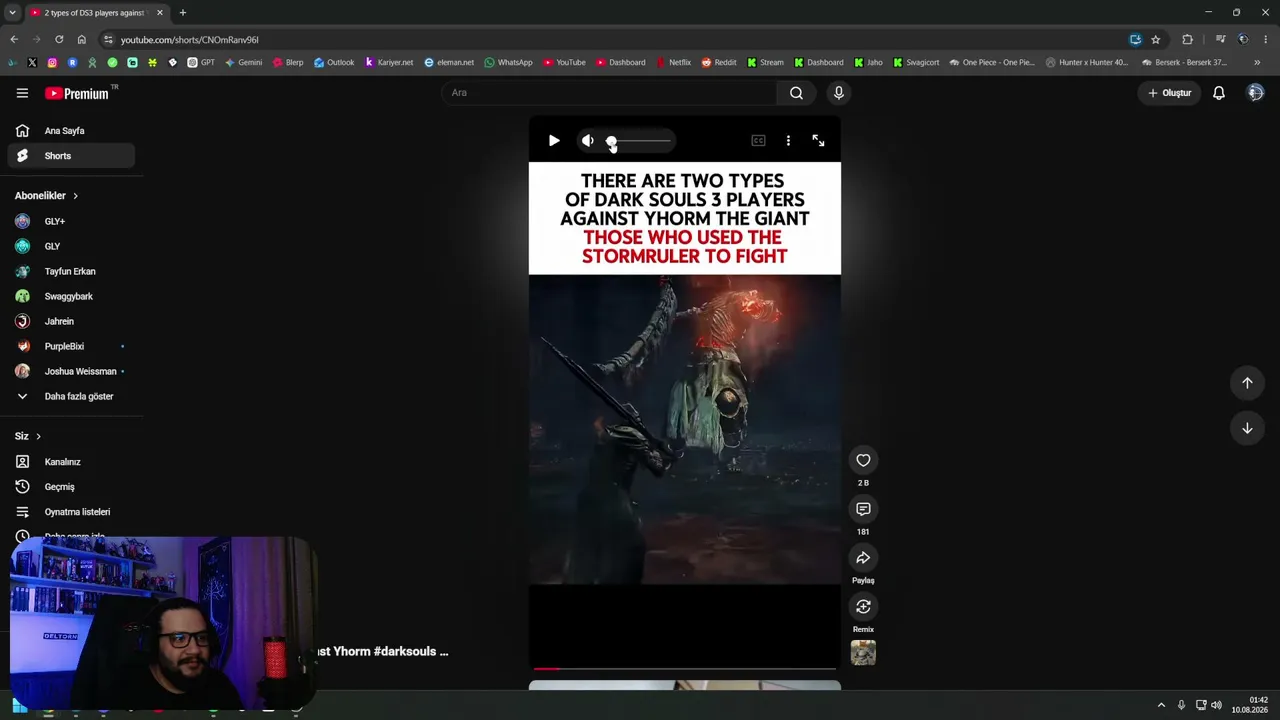Open Ana Sayfa in the sidebar
This screenshot has width=1280, height=720.
tap(71, 131)
